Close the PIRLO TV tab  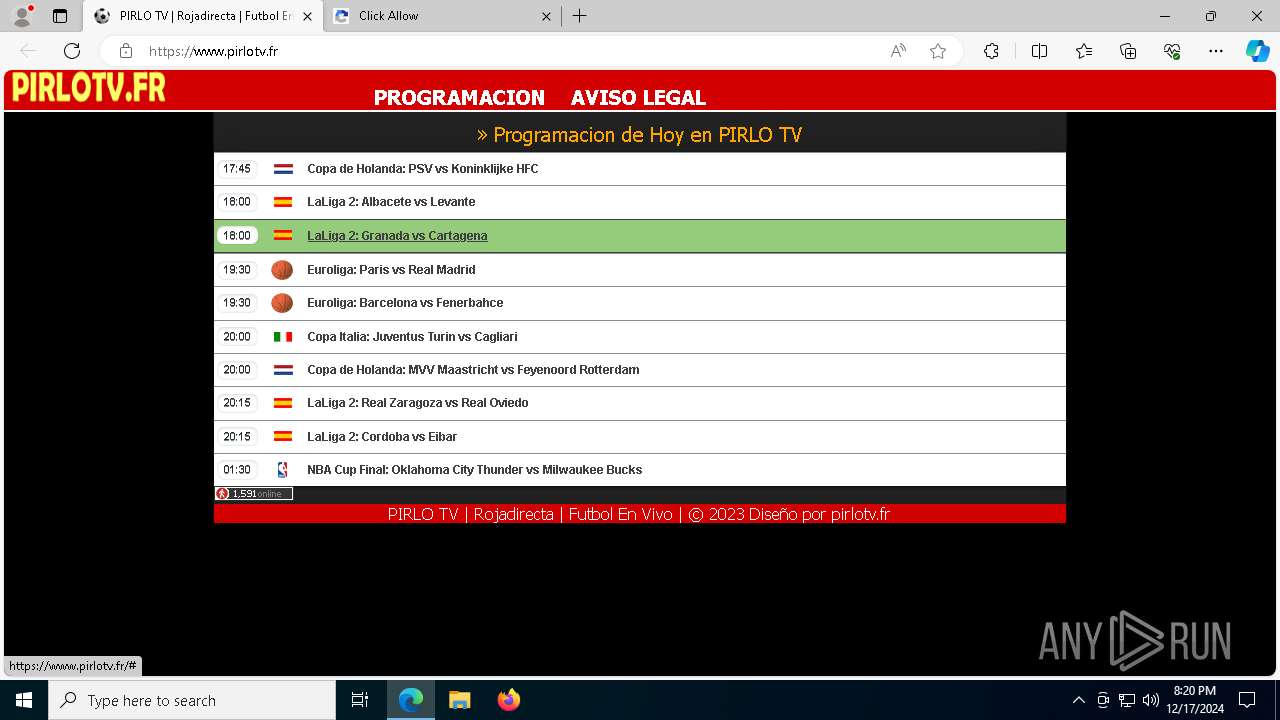307,16
